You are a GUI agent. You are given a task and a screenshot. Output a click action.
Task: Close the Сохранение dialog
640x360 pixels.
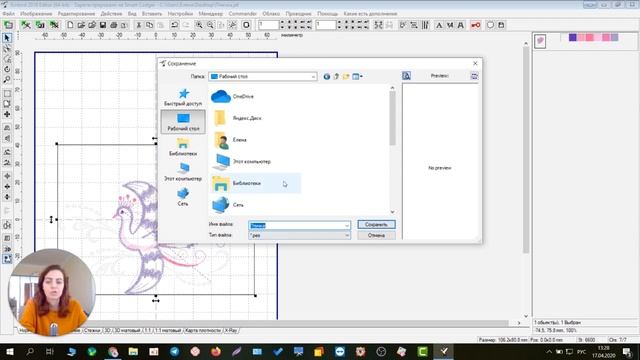tap(475, 63)
